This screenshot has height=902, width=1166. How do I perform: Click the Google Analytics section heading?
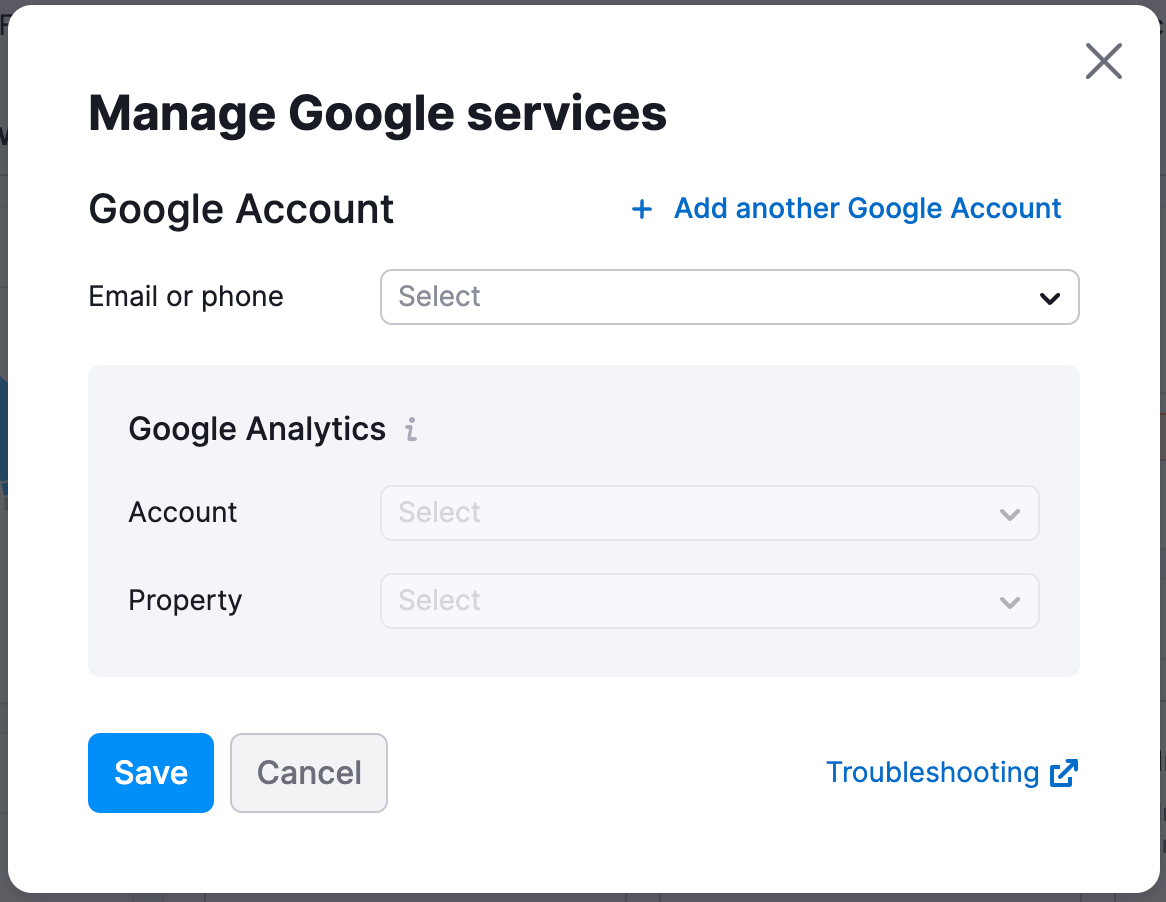[256, 429]
